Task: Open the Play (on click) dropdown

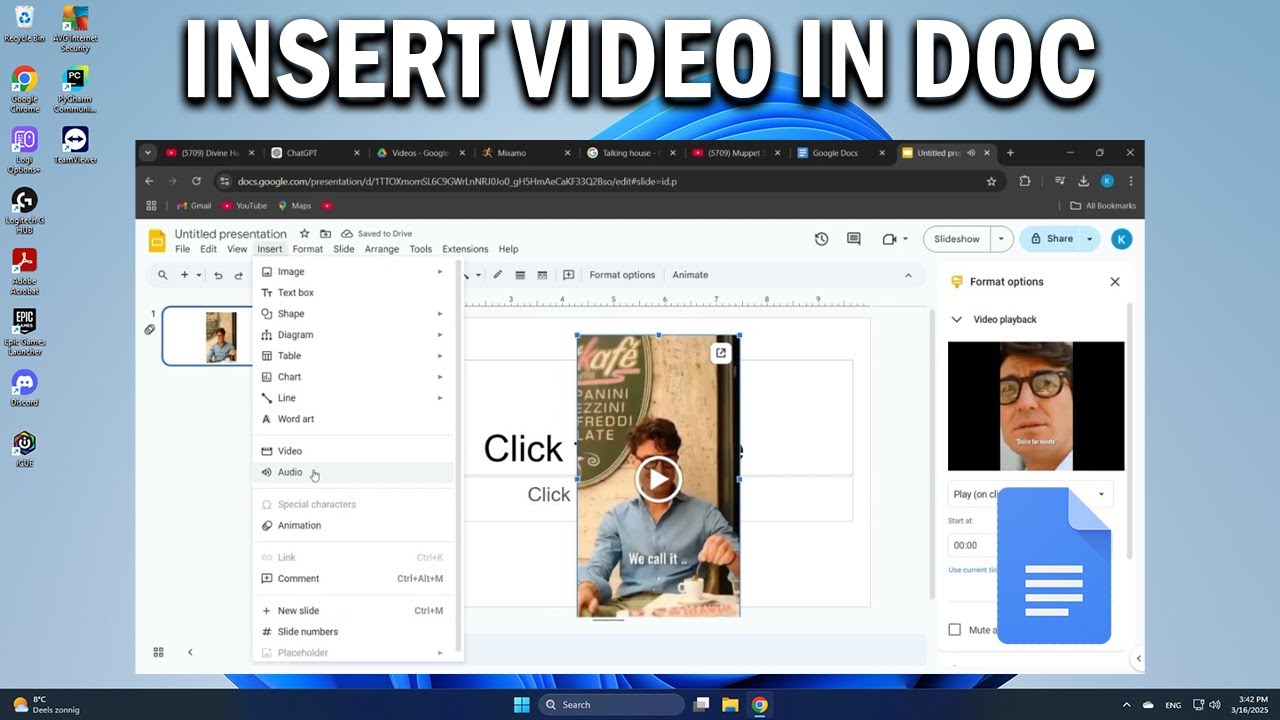Action: [x=1030, y=494]
